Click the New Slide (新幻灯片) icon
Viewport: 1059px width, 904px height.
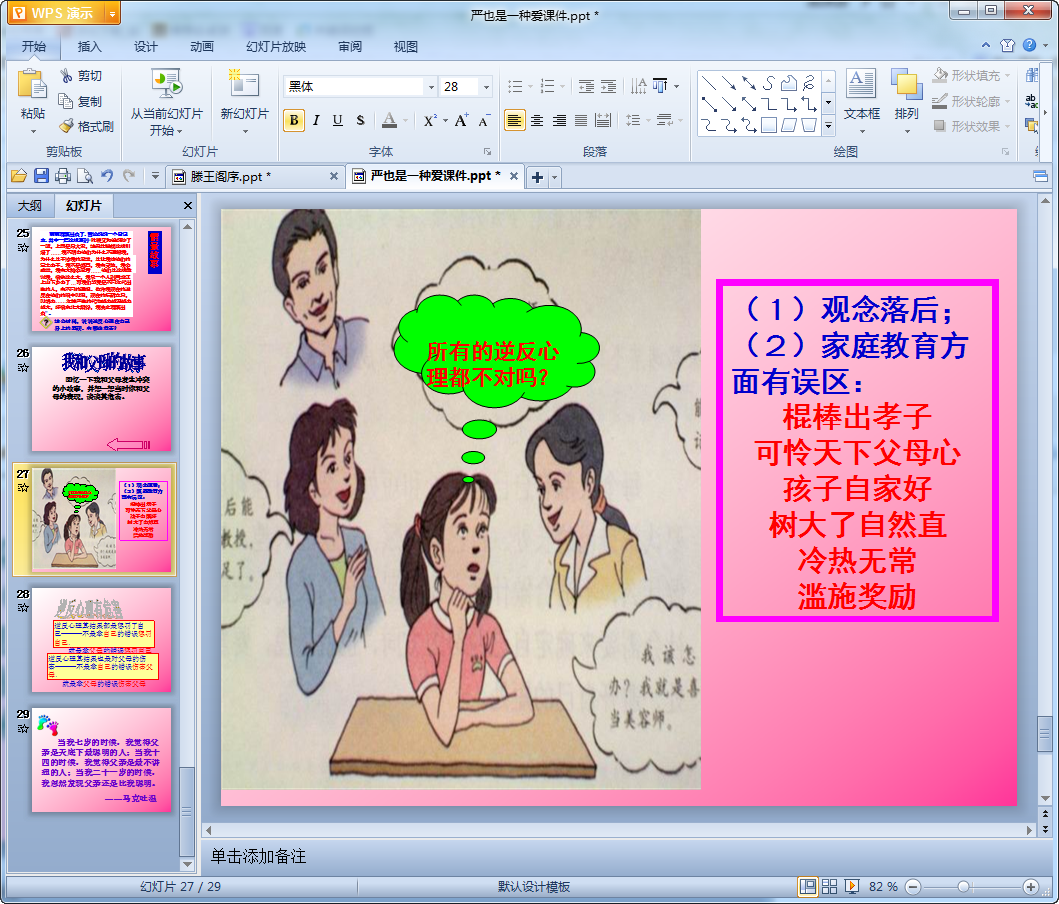click(243, 84)
